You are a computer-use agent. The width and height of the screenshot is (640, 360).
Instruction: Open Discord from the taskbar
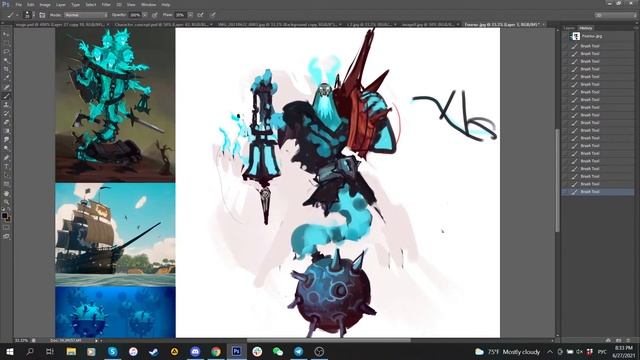coord(195,351)
